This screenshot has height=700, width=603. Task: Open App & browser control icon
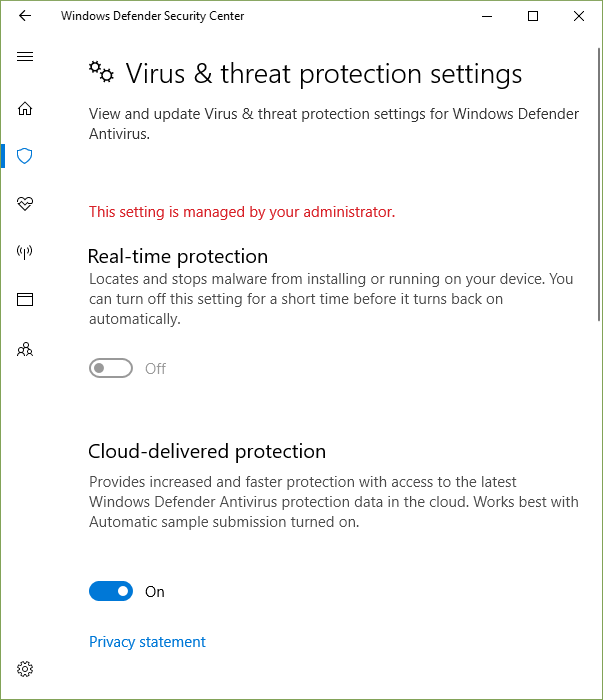tap(25, 299)
